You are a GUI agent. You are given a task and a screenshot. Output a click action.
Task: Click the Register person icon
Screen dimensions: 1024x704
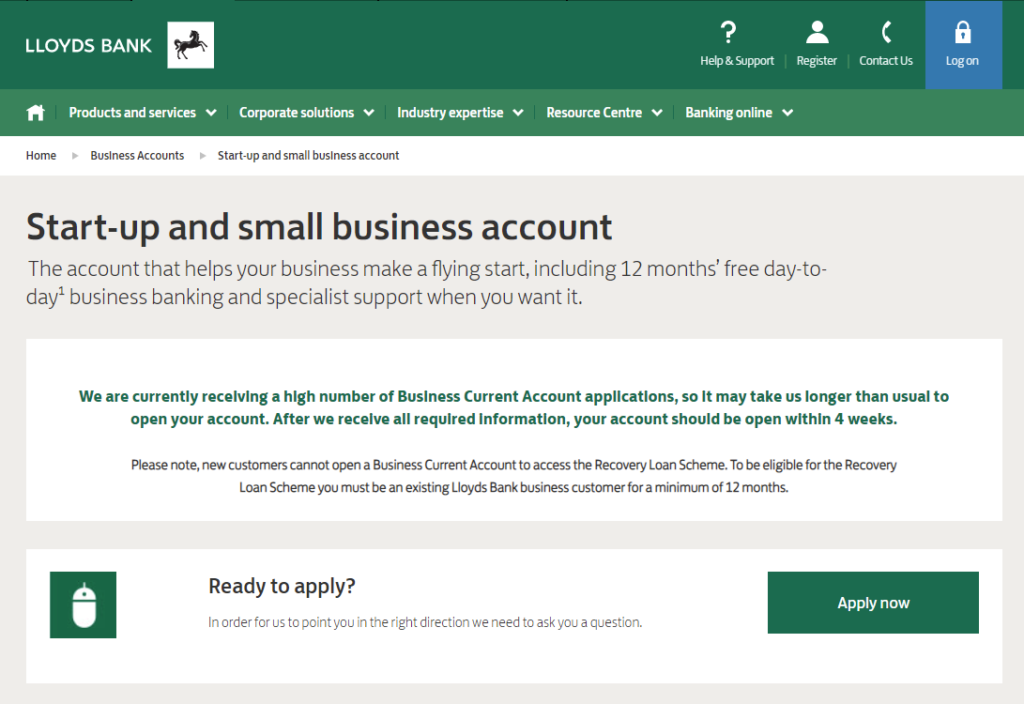[817, 32]
